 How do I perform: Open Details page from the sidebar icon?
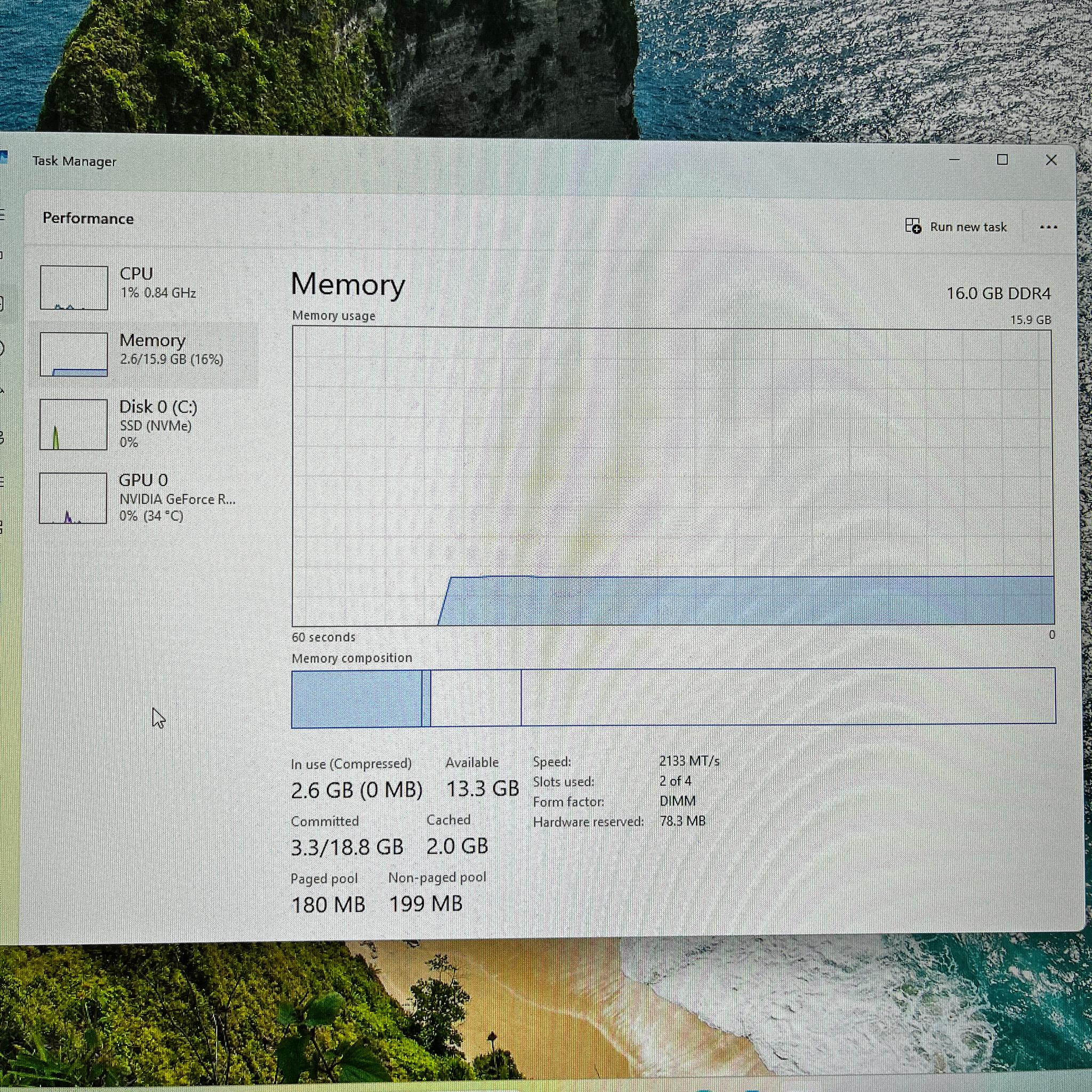[x=2, y=481]
